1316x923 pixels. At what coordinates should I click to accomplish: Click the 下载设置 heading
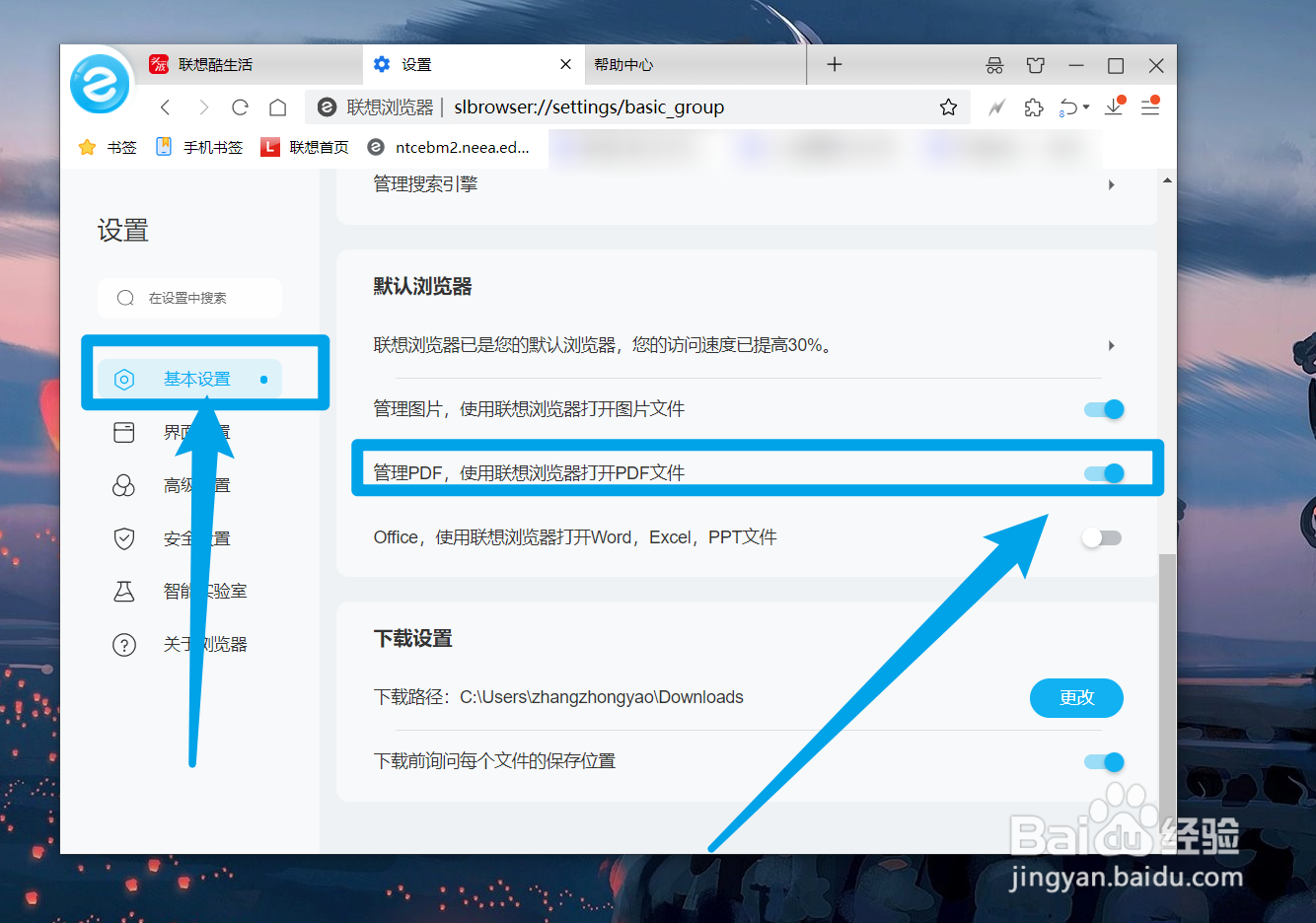[412, 638]
